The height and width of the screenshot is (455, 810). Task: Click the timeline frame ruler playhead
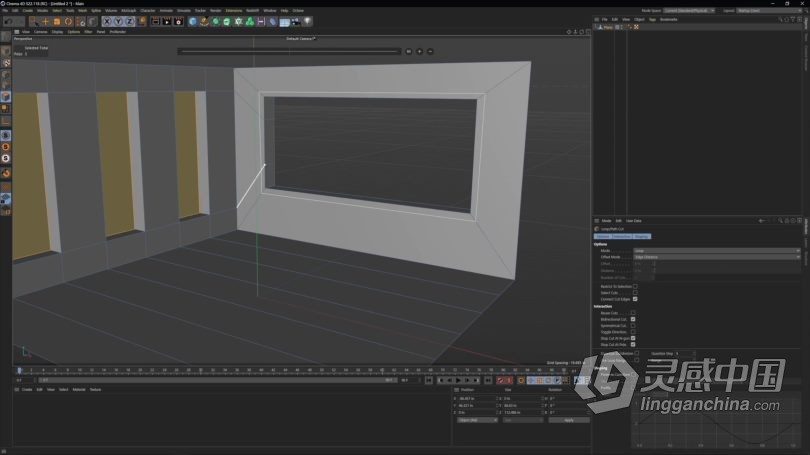click(20, 370)
